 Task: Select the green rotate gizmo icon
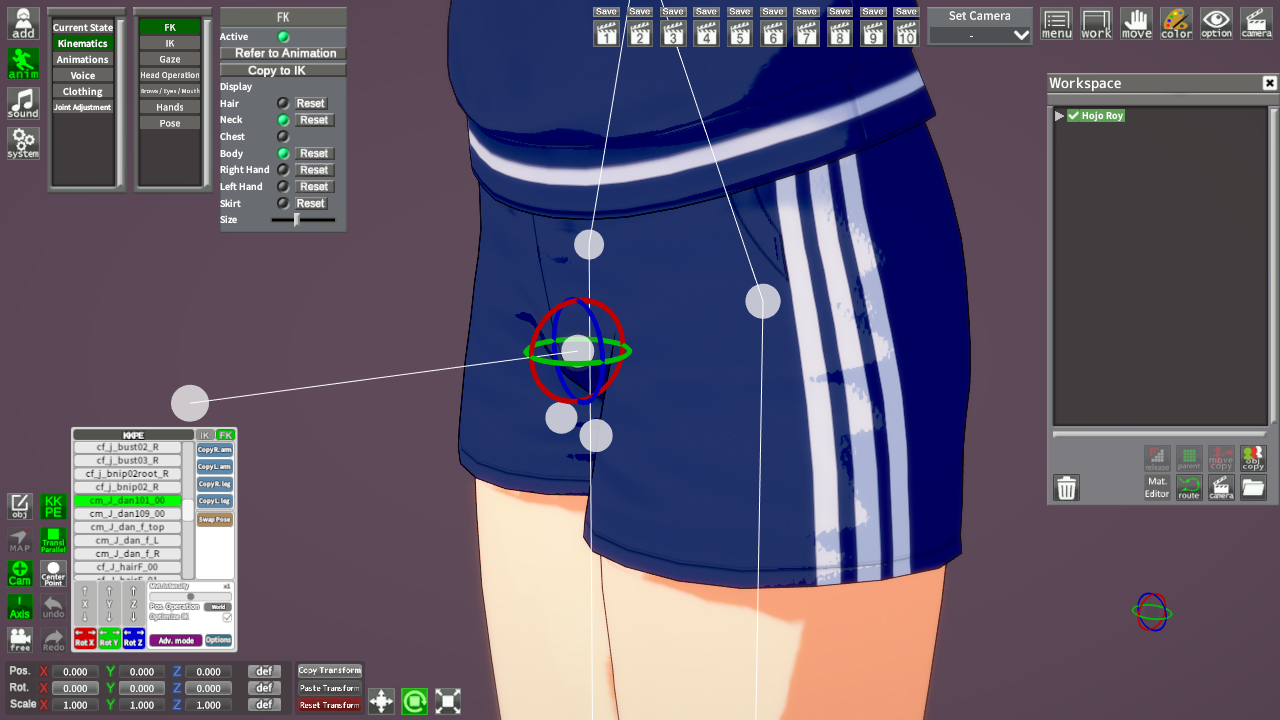pyautogui.click(x=415, y=701)
